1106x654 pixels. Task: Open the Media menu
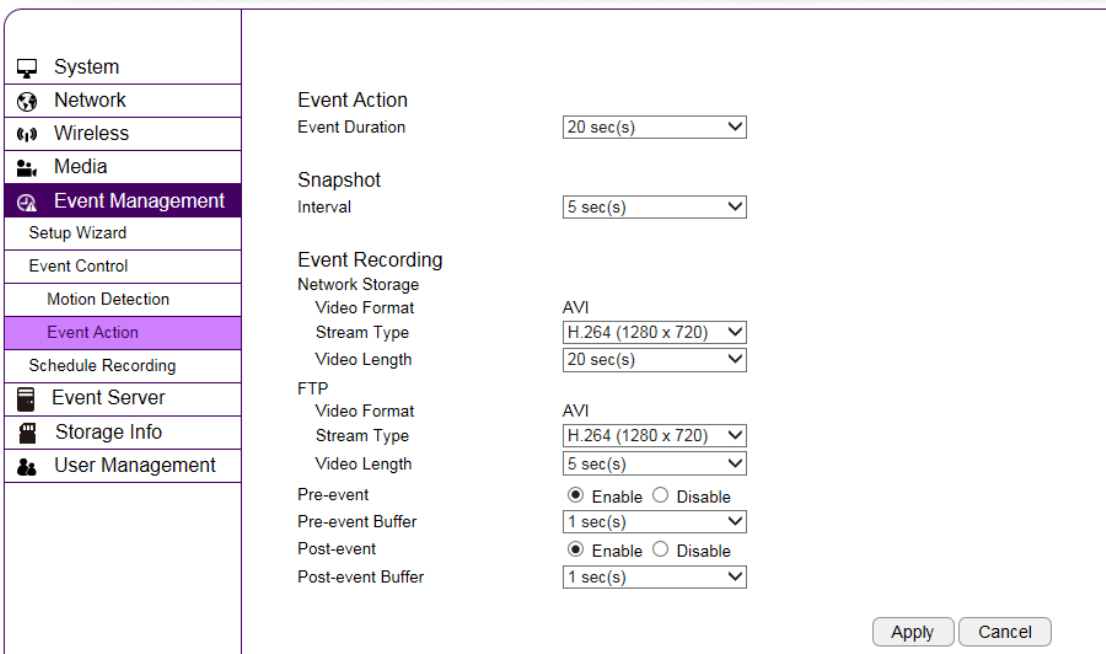pos(123,167)
